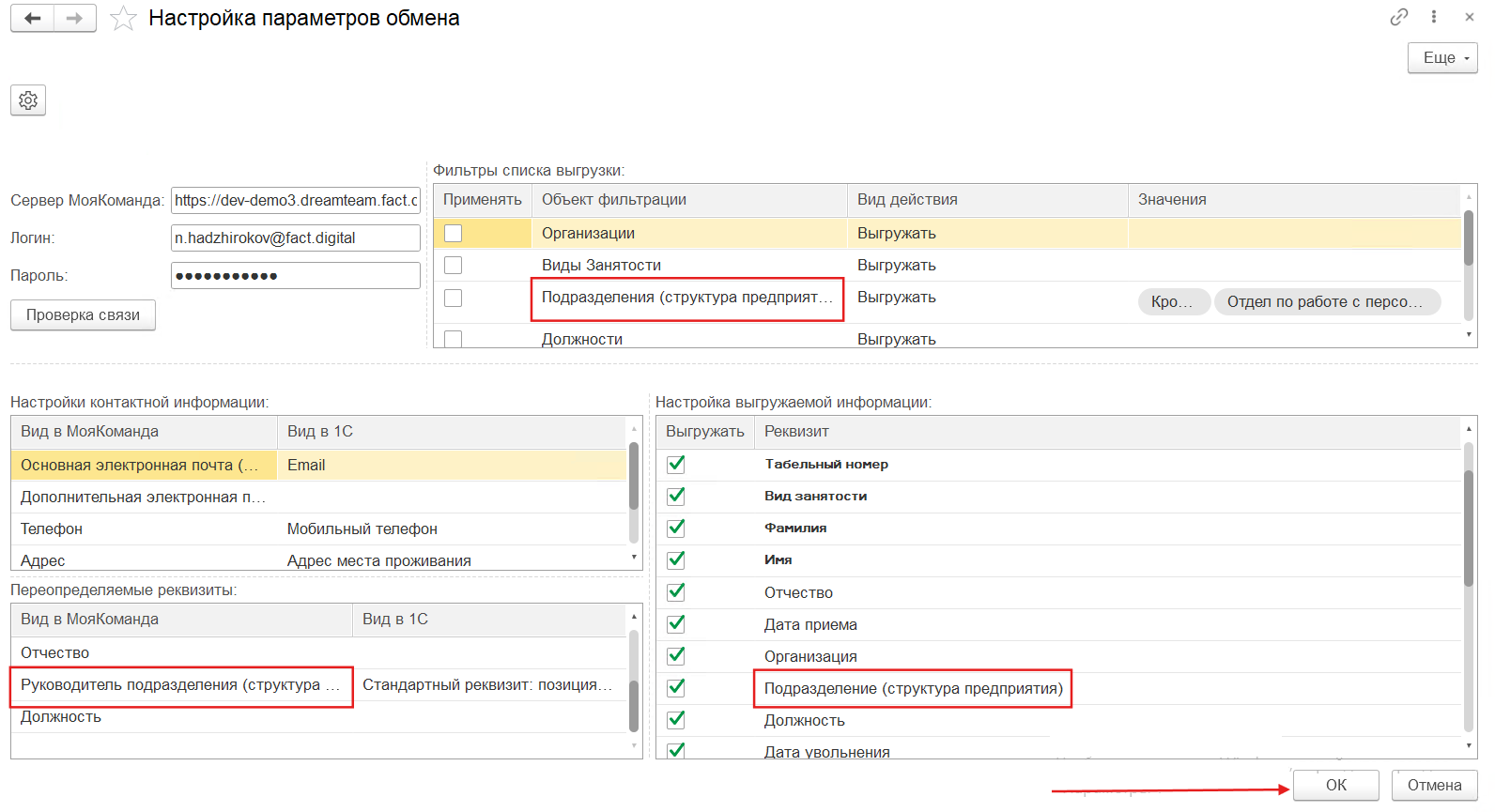Uncheck export of Подразделение (структура предприятия)
The height and width of the screenshot is (812, 1495).
coord(676,688)
